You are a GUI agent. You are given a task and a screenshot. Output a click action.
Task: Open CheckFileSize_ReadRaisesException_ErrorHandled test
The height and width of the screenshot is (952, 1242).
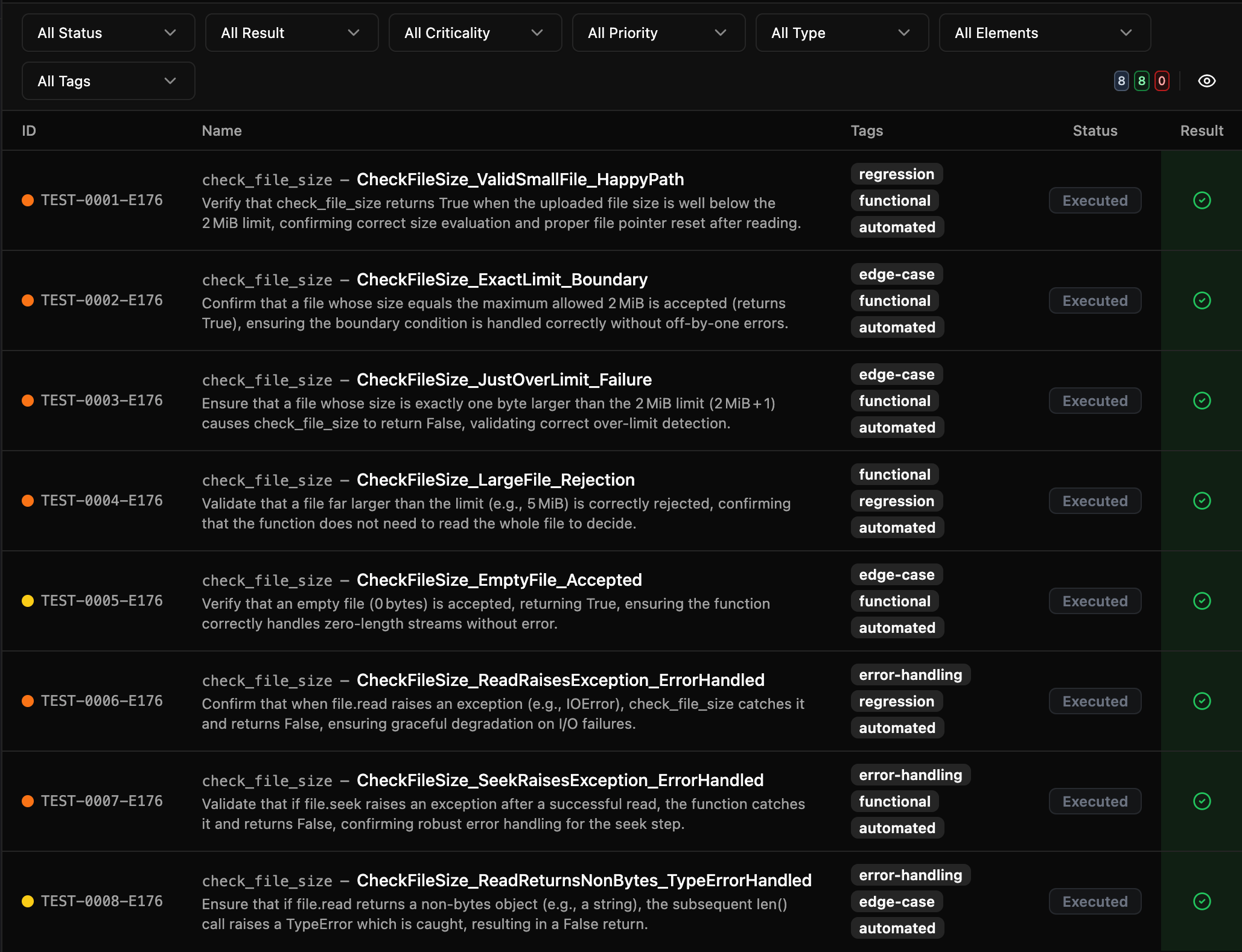[x=561, y=681]
